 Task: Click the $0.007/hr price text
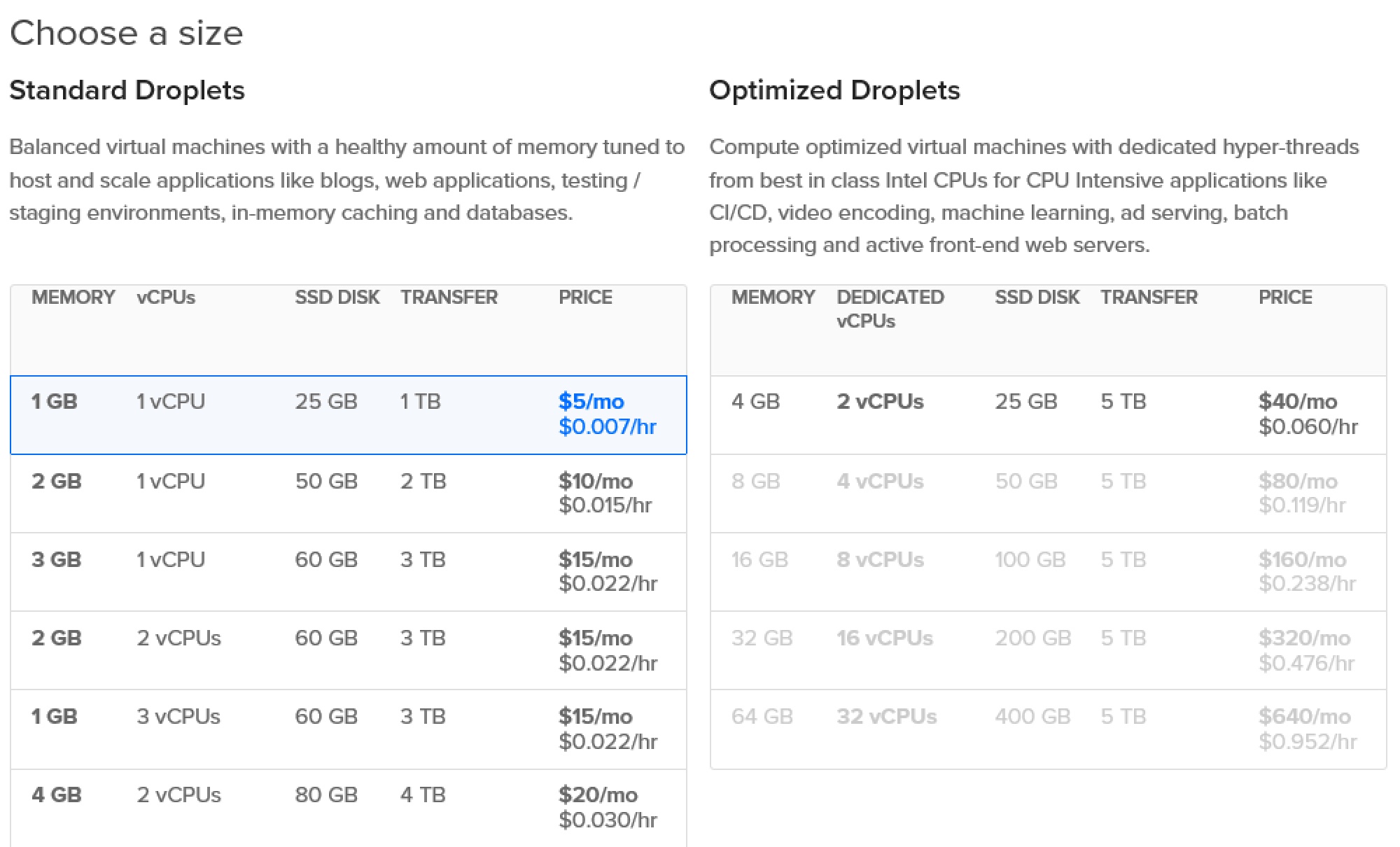coord(607,426)
